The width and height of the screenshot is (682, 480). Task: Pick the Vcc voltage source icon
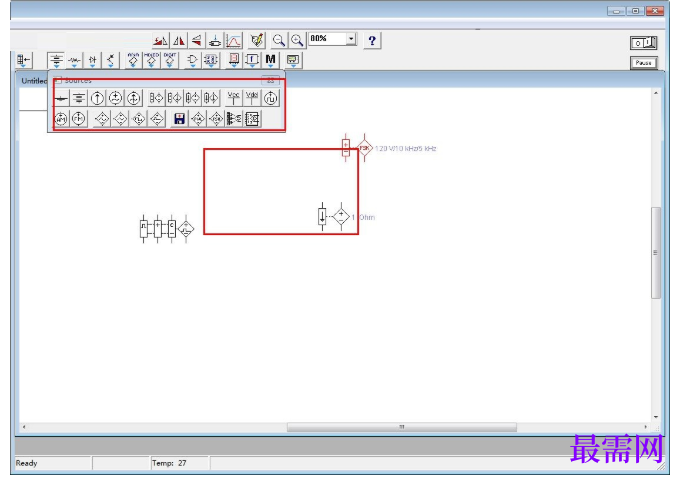(234, 98)
